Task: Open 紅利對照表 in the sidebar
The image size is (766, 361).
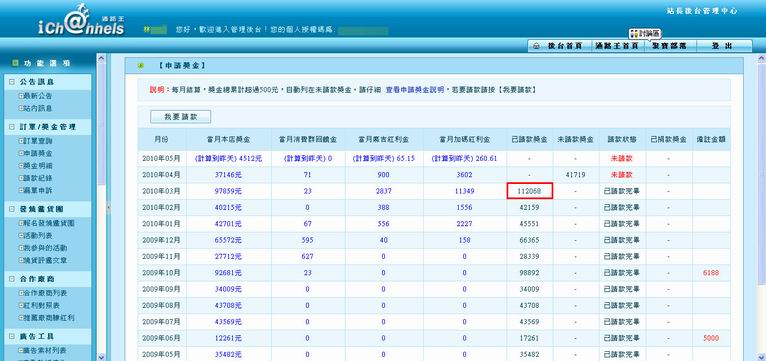Action: click(42, 305)
